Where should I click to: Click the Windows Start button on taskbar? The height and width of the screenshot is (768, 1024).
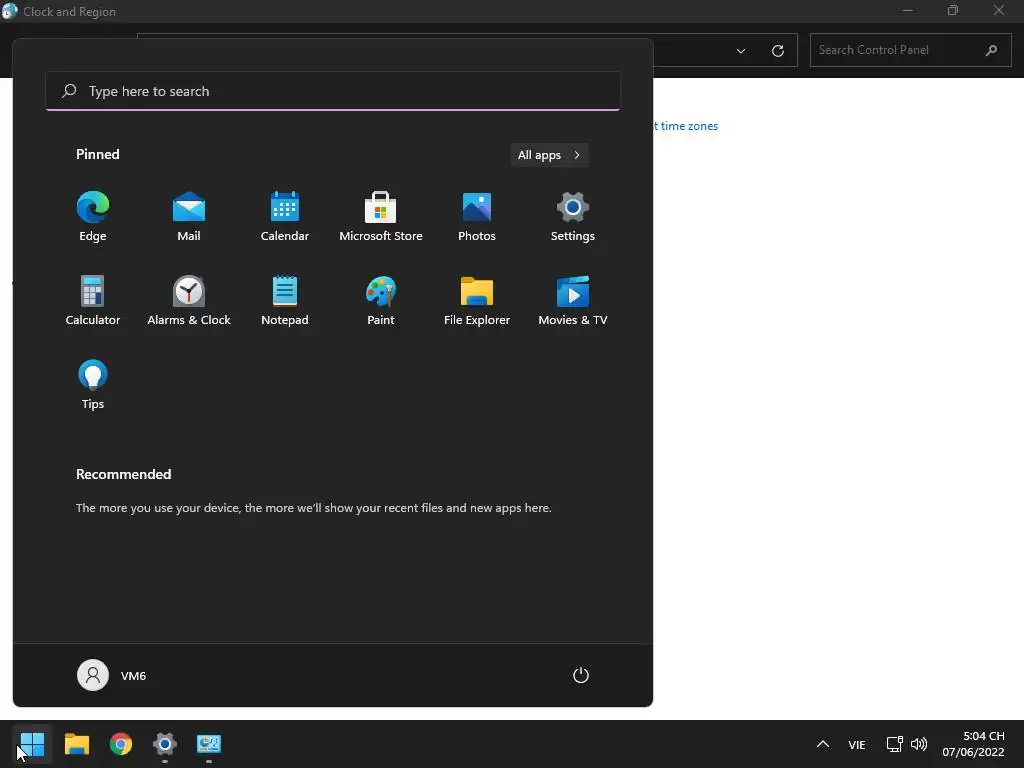(32, 744)
